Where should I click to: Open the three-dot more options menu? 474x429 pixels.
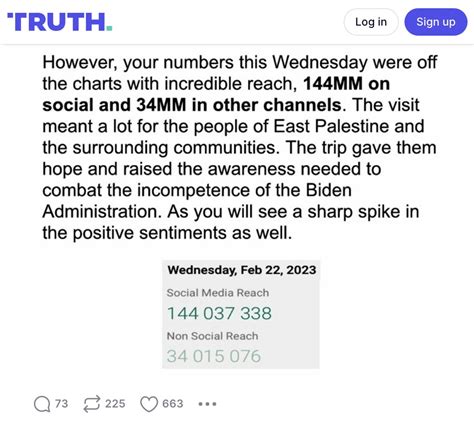pyautogui.click(x=207, y=404)
